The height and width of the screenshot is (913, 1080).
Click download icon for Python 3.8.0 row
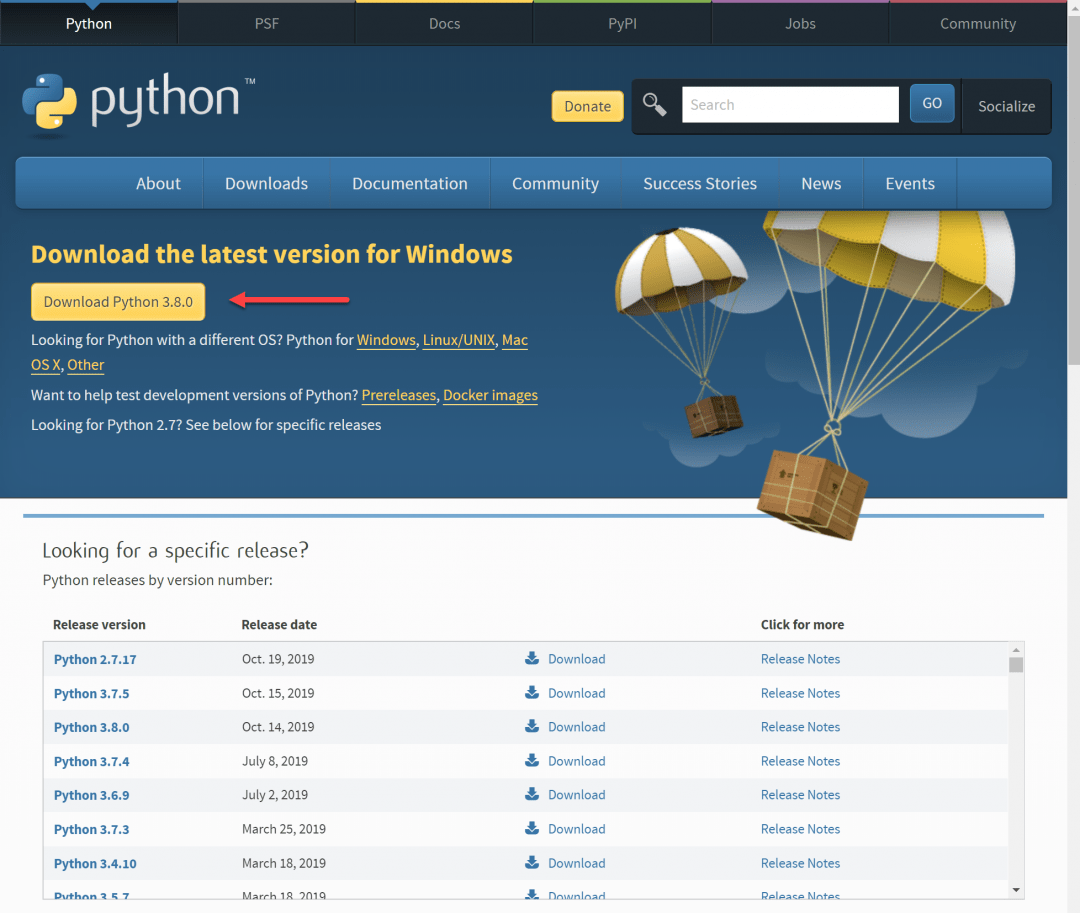(532, 727)
